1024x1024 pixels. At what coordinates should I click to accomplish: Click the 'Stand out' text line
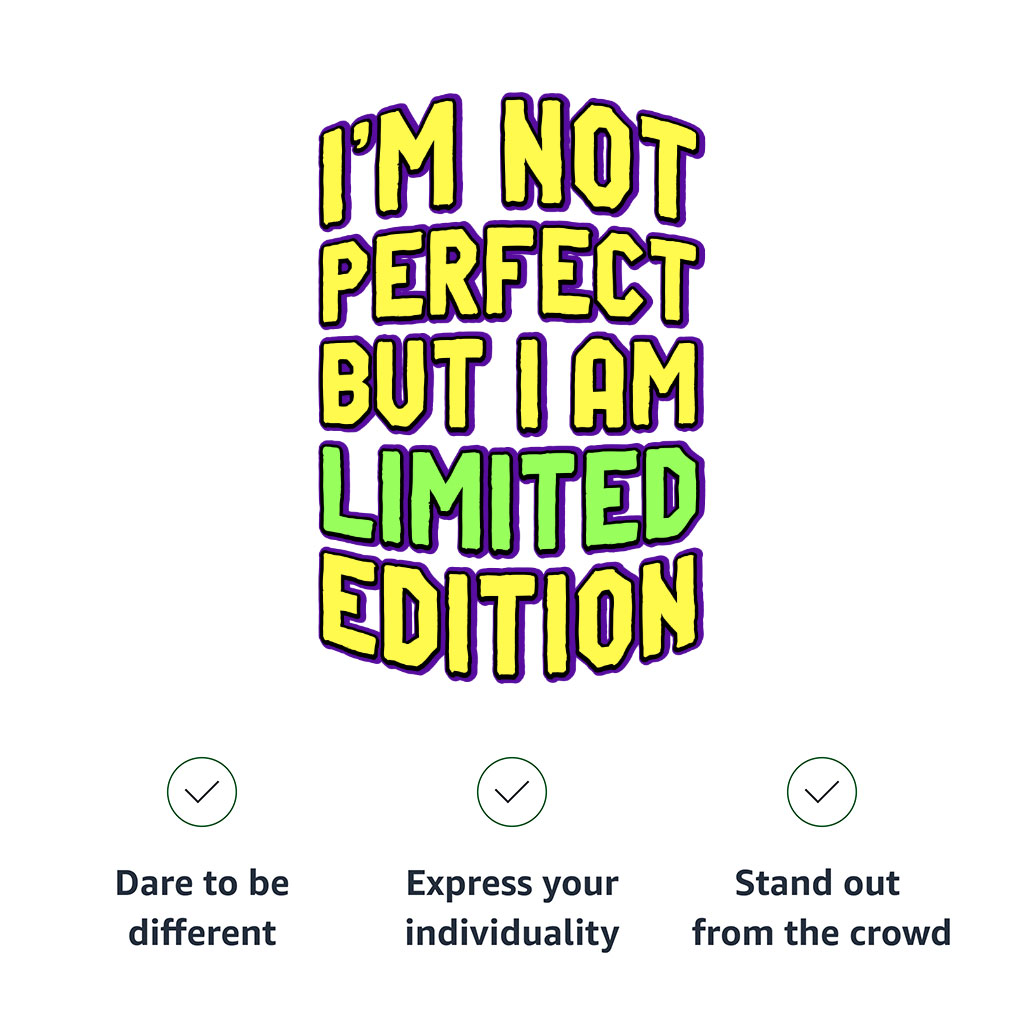coord(818,883)
